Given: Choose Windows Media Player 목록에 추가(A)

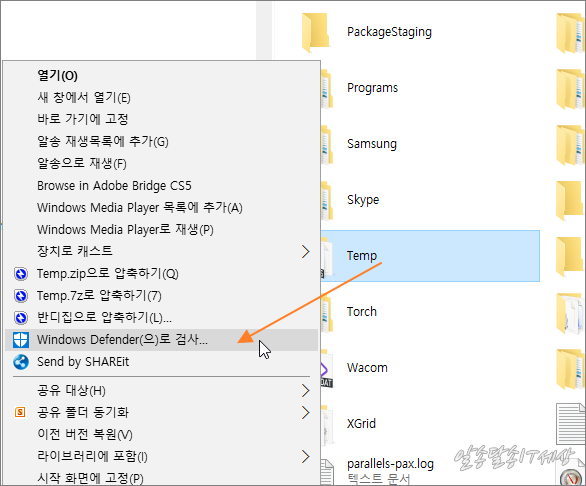Looking at the screenshot, I should (x=161, y=207).
